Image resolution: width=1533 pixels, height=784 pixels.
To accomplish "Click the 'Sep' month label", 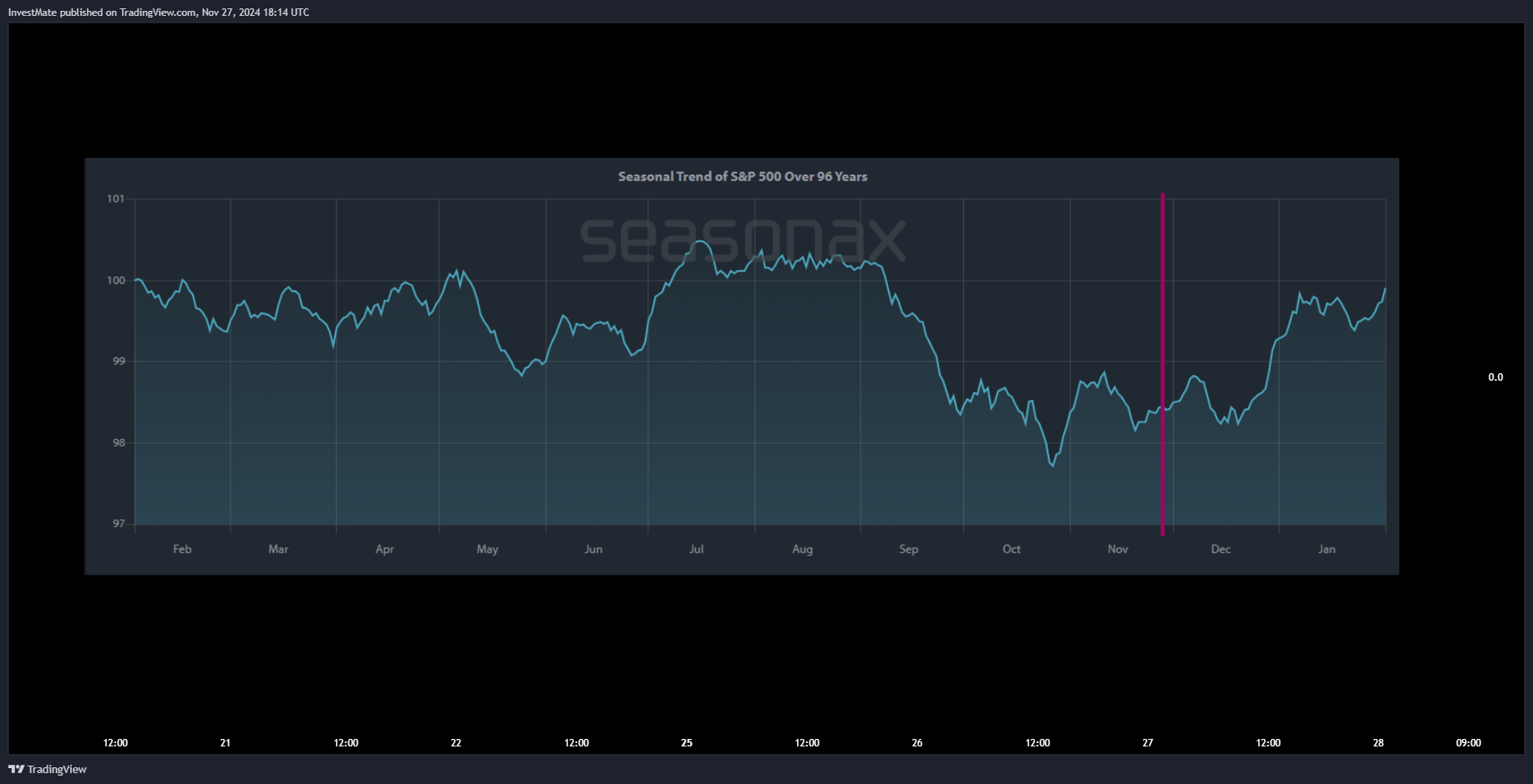I will (x=908, y=549).
